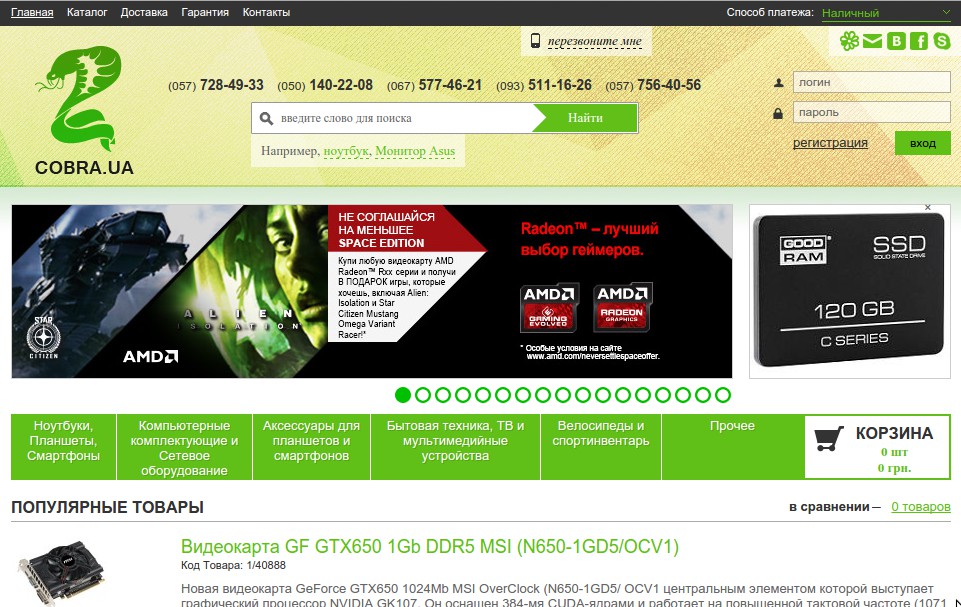Select the third banner slider dot
Image resolution: width=961 pixels, height=607 pixels.
click(x=443, y=395)
